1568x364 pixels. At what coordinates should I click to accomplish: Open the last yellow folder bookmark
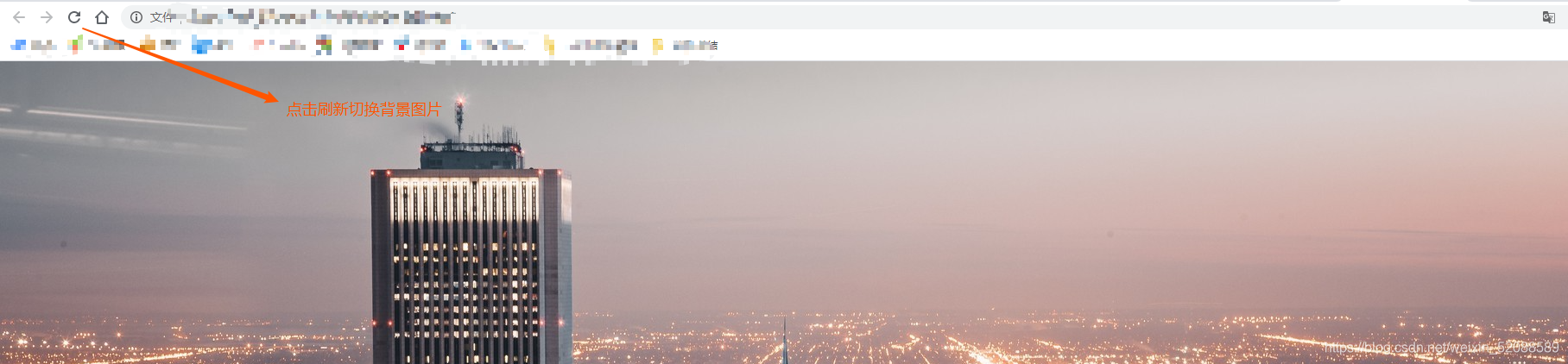coord(686,45)
